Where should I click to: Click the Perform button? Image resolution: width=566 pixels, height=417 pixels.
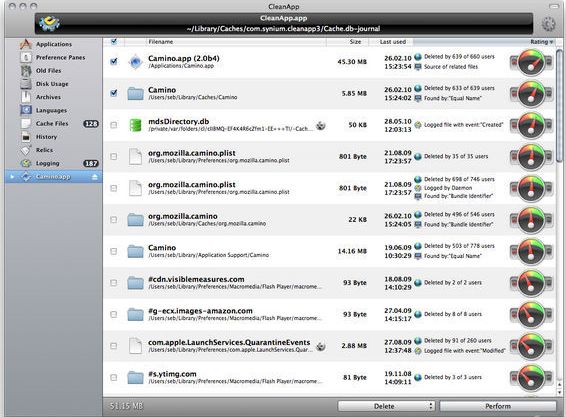(497, 406)
